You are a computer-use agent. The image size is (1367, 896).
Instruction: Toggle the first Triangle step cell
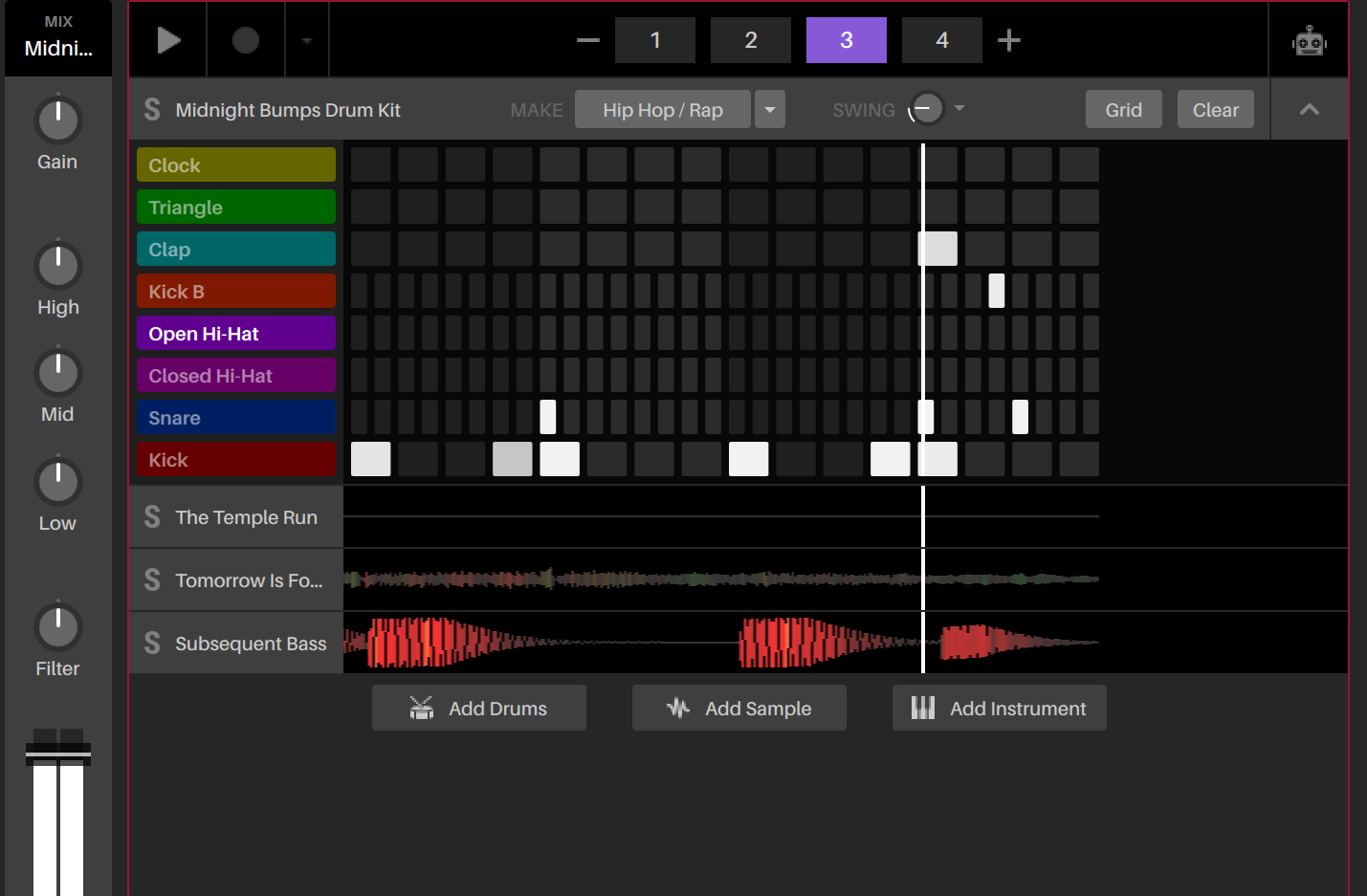pyautogui.click(x=371, y=207)
